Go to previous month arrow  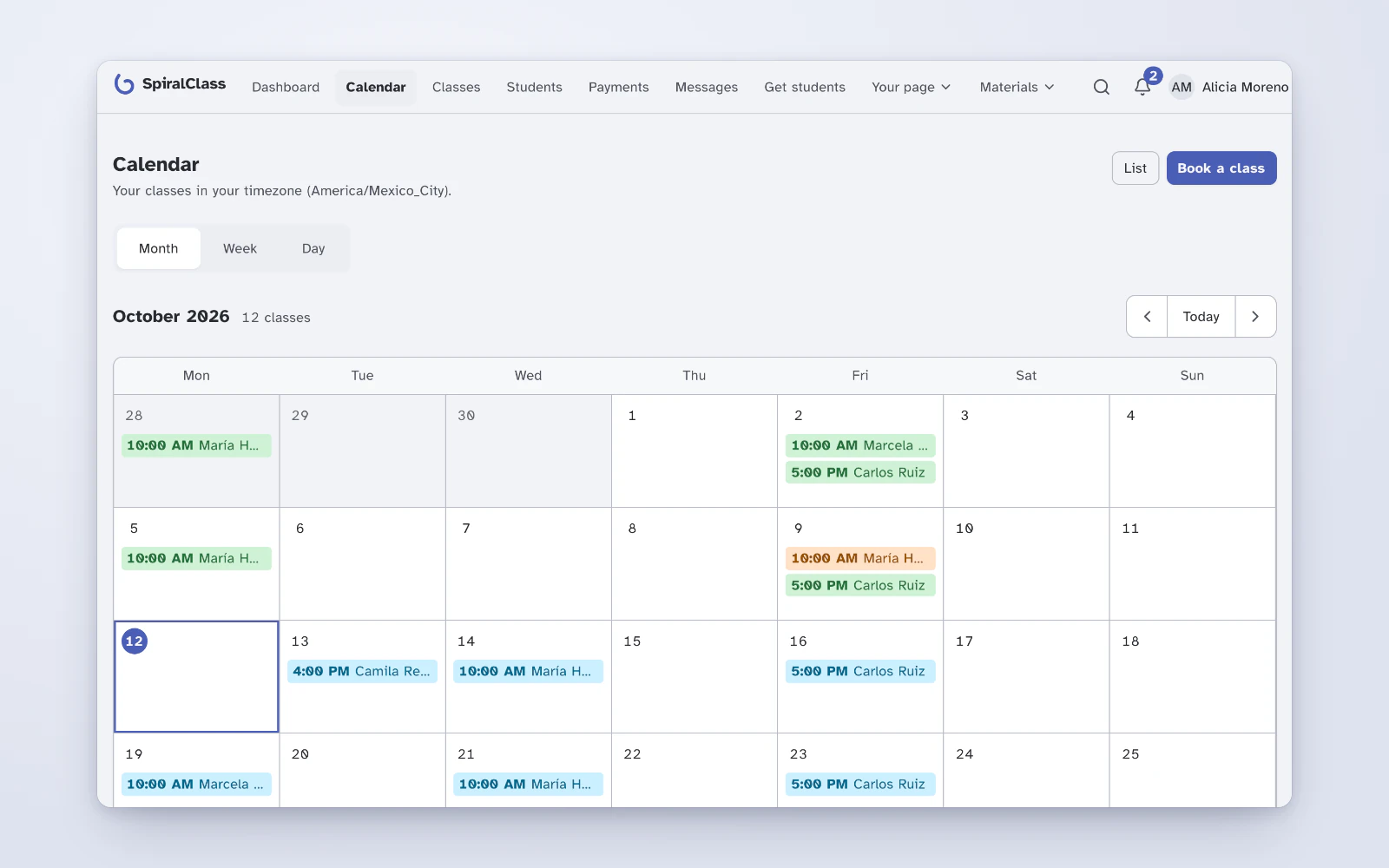pyautogui.click(x=1147, y=317)
